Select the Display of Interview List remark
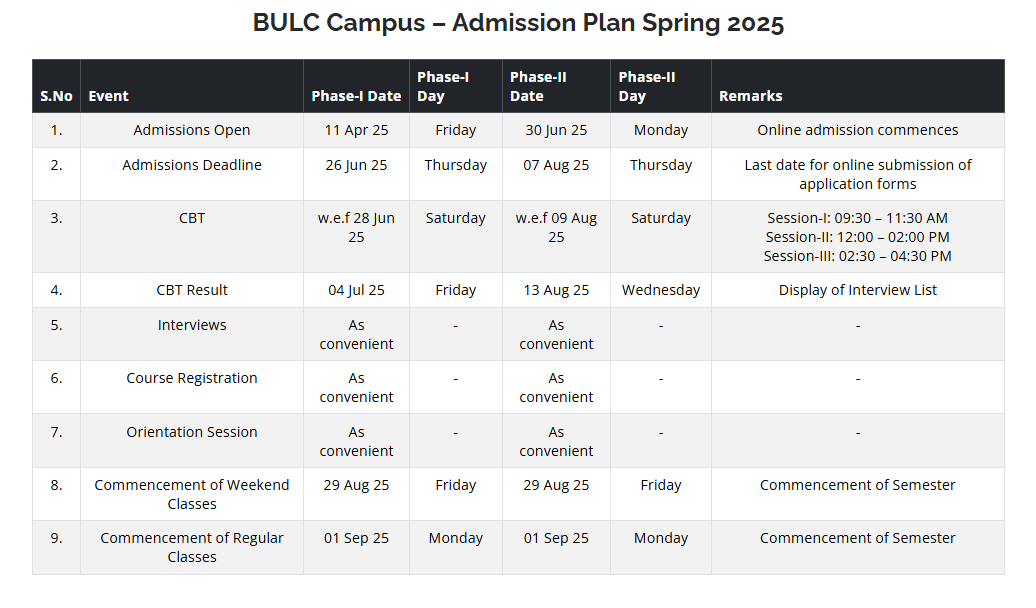Viewport: 1036px width, 608px height. point(858,290)
